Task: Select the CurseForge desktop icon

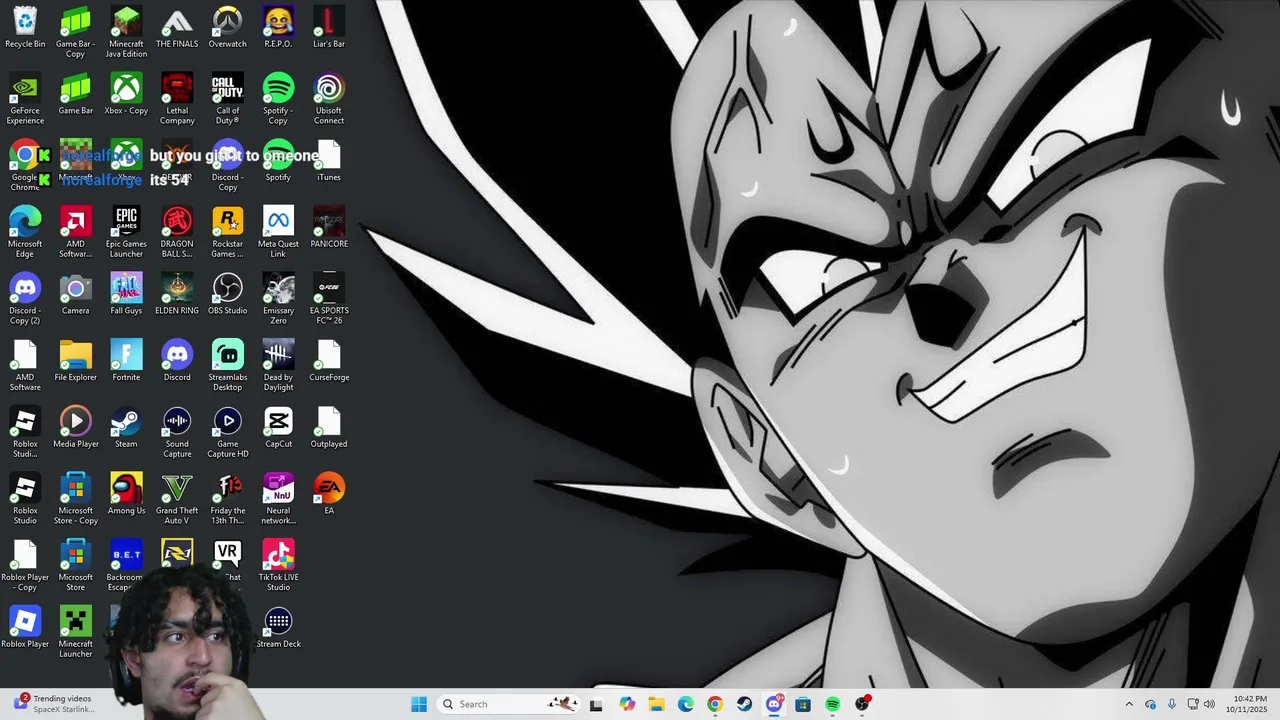Action: [329, 361]
